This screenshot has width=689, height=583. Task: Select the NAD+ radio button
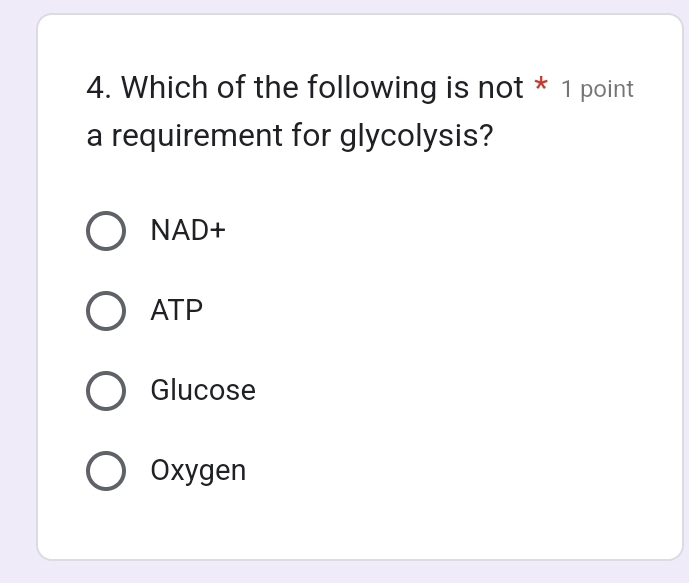coord(106,231)
